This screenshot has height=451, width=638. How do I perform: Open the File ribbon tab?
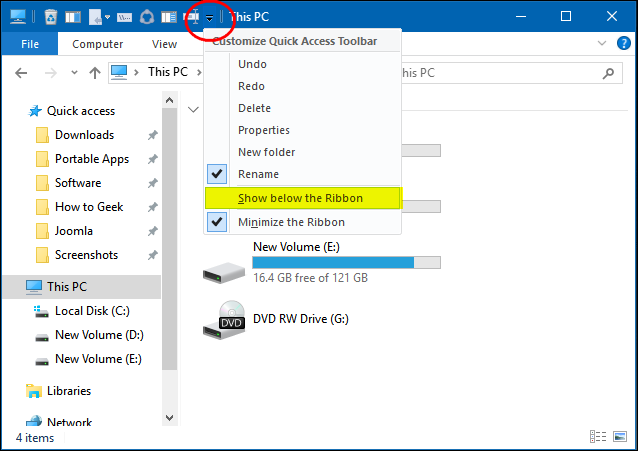tap(30, 44)
